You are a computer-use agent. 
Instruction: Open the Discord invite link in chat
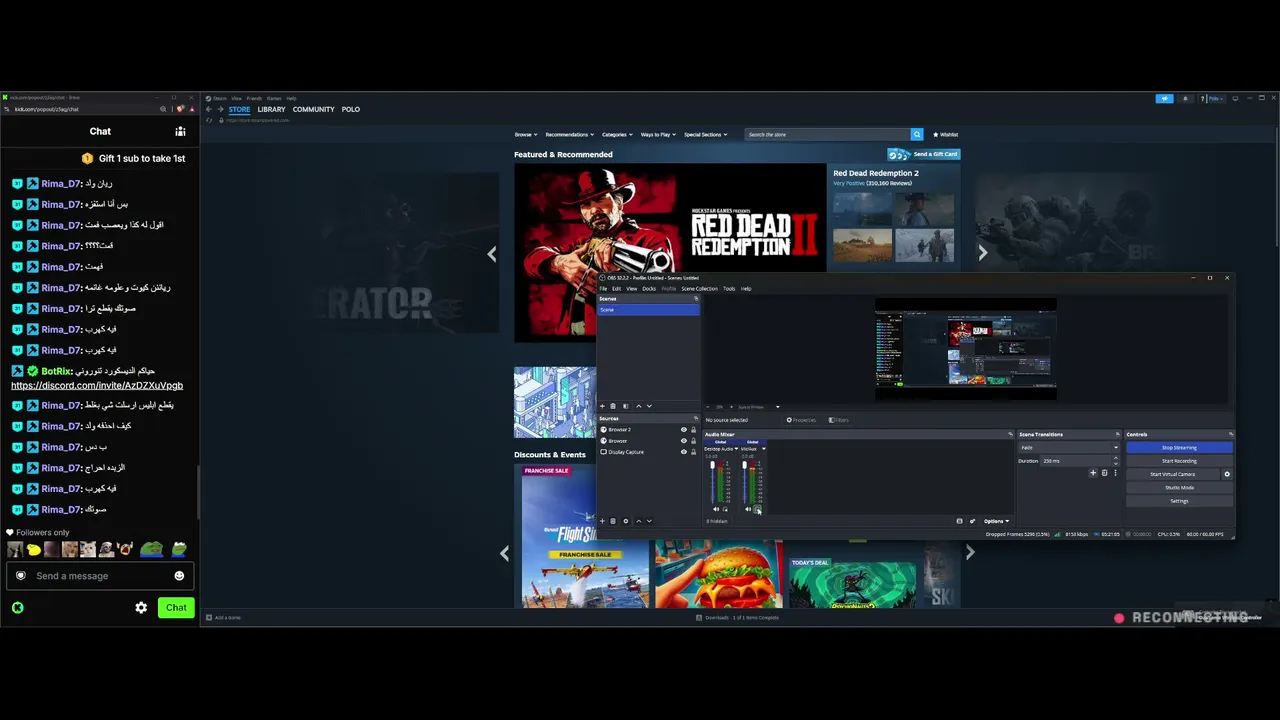pyautogui.click(x=97, y=385)
